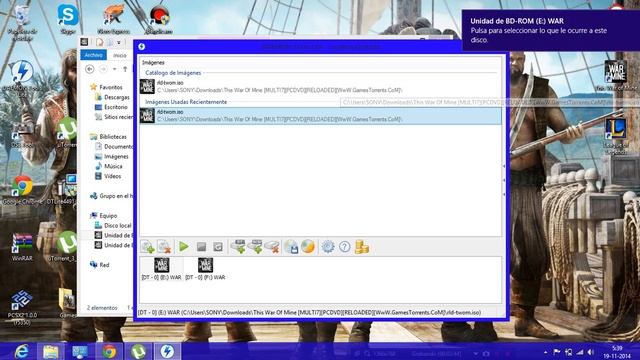Select Favoritos in the Explorer sidebar
Viewport: 640px width, 360px height.
[106, 87]
